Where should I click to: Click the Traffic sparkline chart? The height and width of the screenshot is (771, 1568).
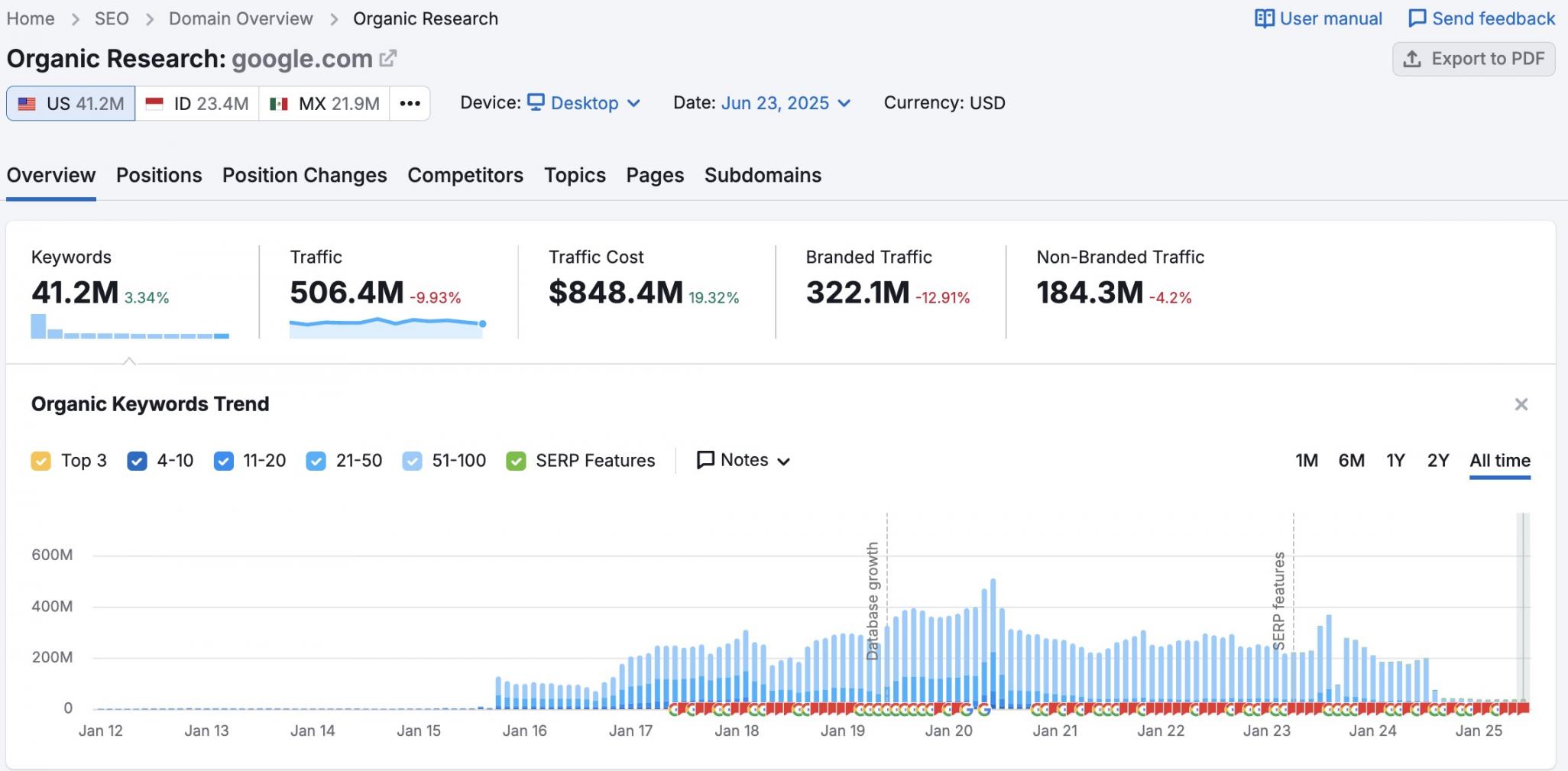[387, 326]
